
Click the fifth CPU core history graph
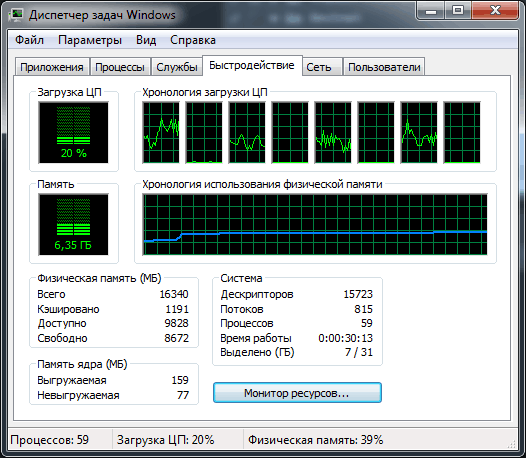click(x=333, y=133)
